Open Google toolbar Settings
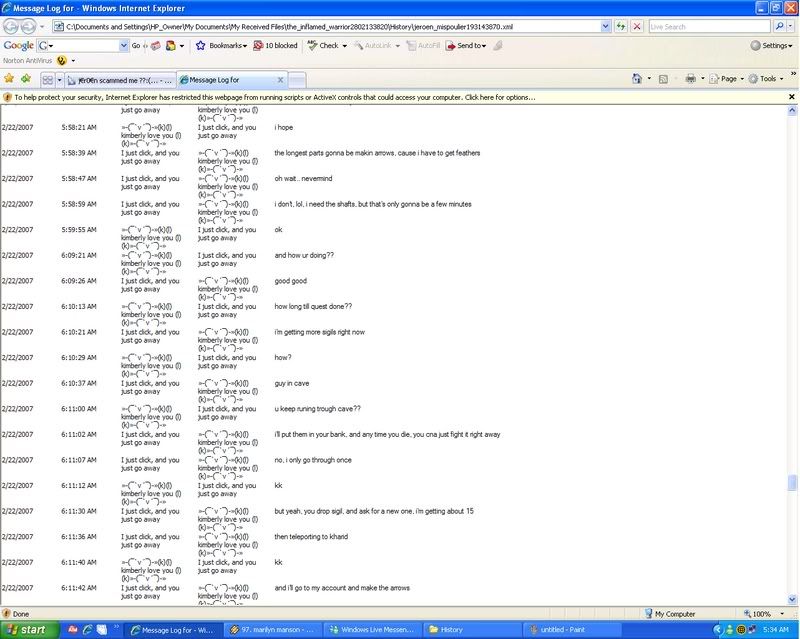 771,45
